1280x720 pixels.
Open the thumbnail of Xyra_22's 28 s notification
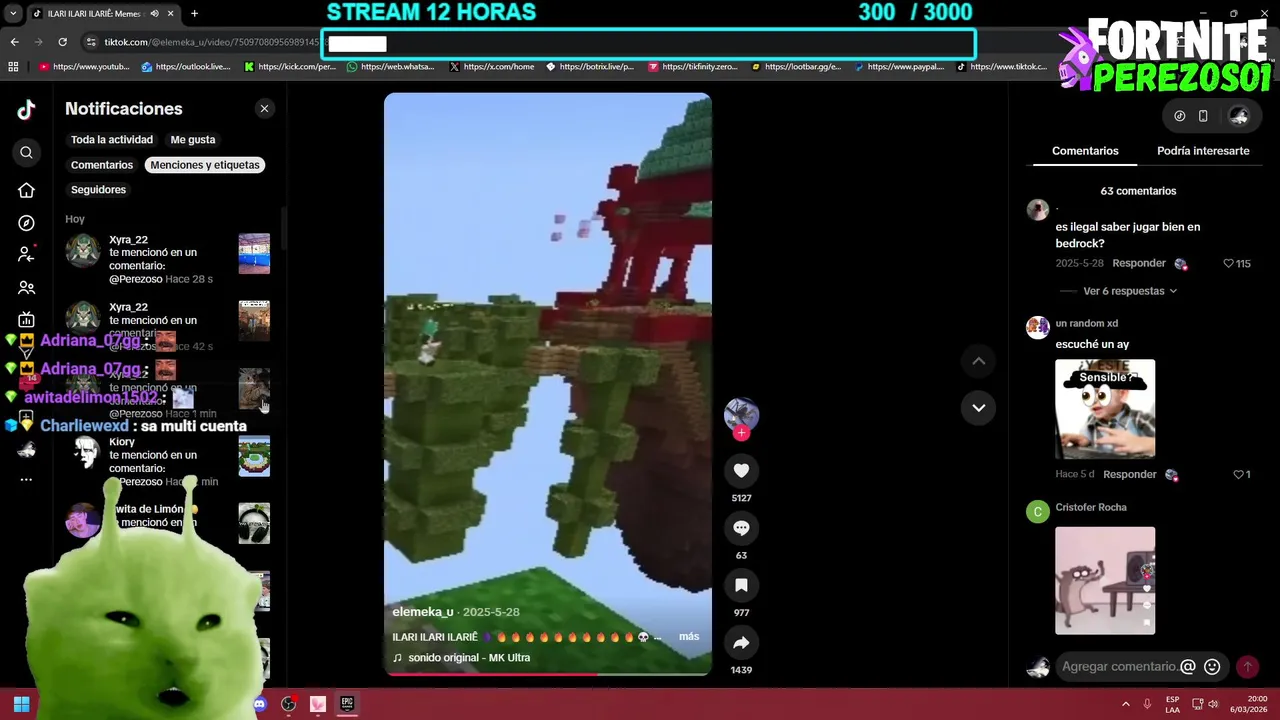(x=254, y=254)
